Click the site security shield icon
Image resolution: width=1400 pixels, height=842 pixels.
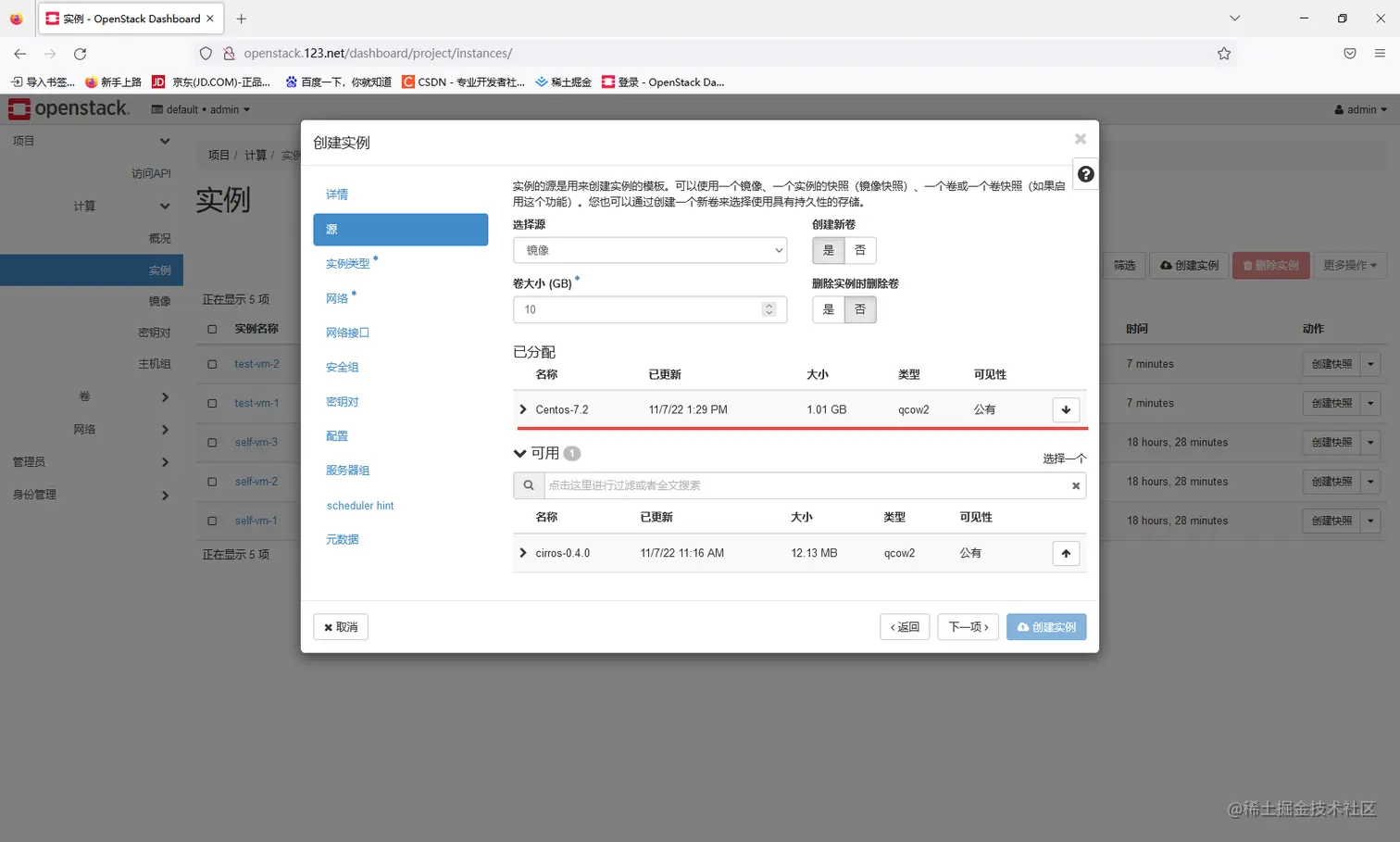tap(206, 54)
